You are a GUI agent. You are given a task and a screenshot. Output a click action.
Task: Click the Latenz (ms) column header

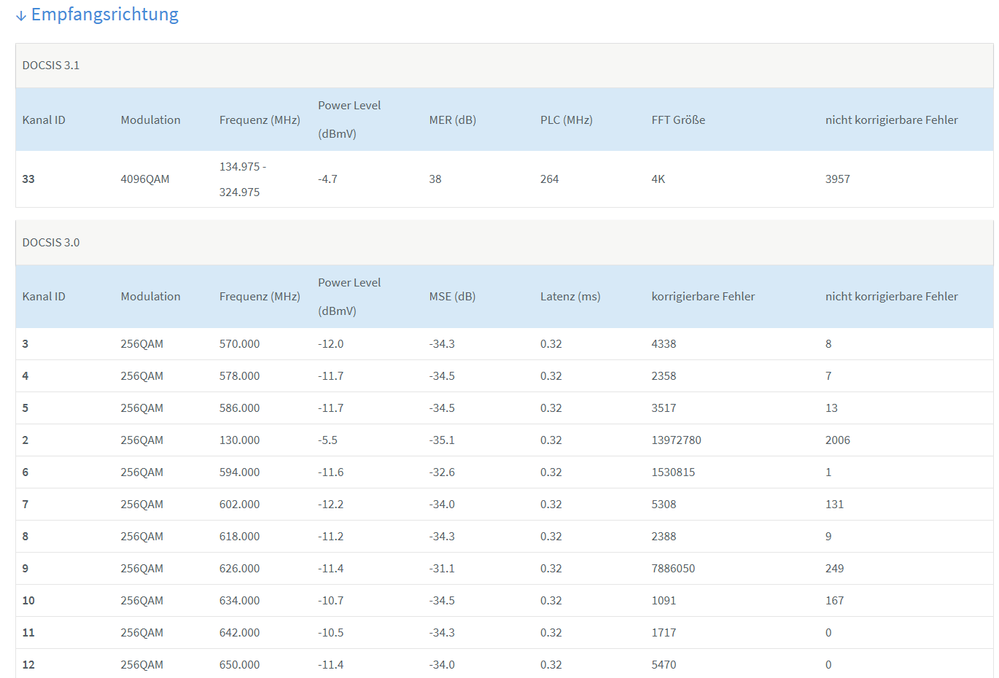[570, 296]
